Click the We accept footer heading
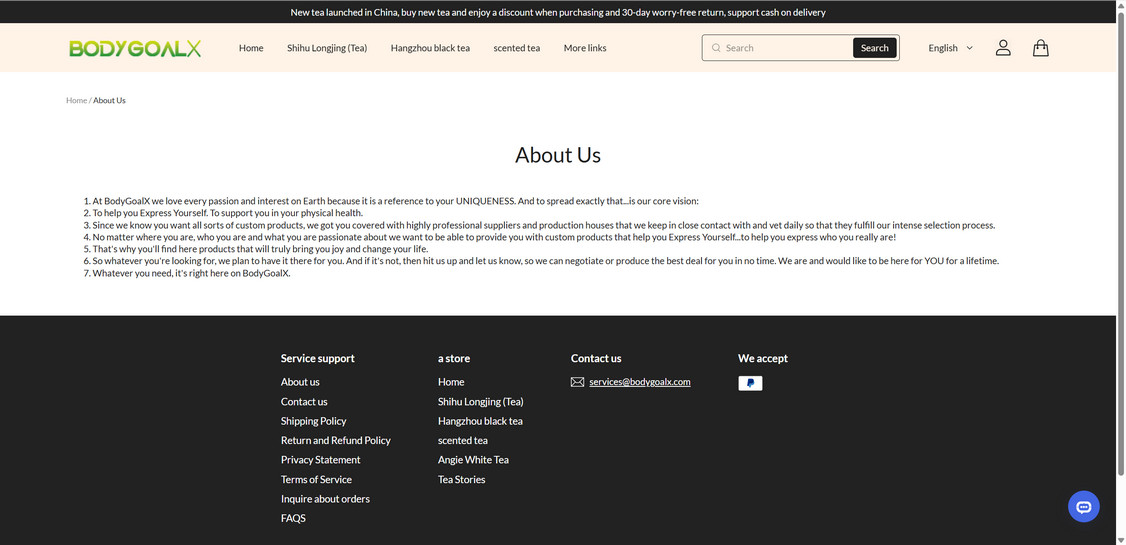Screen dimensions: 1126x545 click(763, 358)
